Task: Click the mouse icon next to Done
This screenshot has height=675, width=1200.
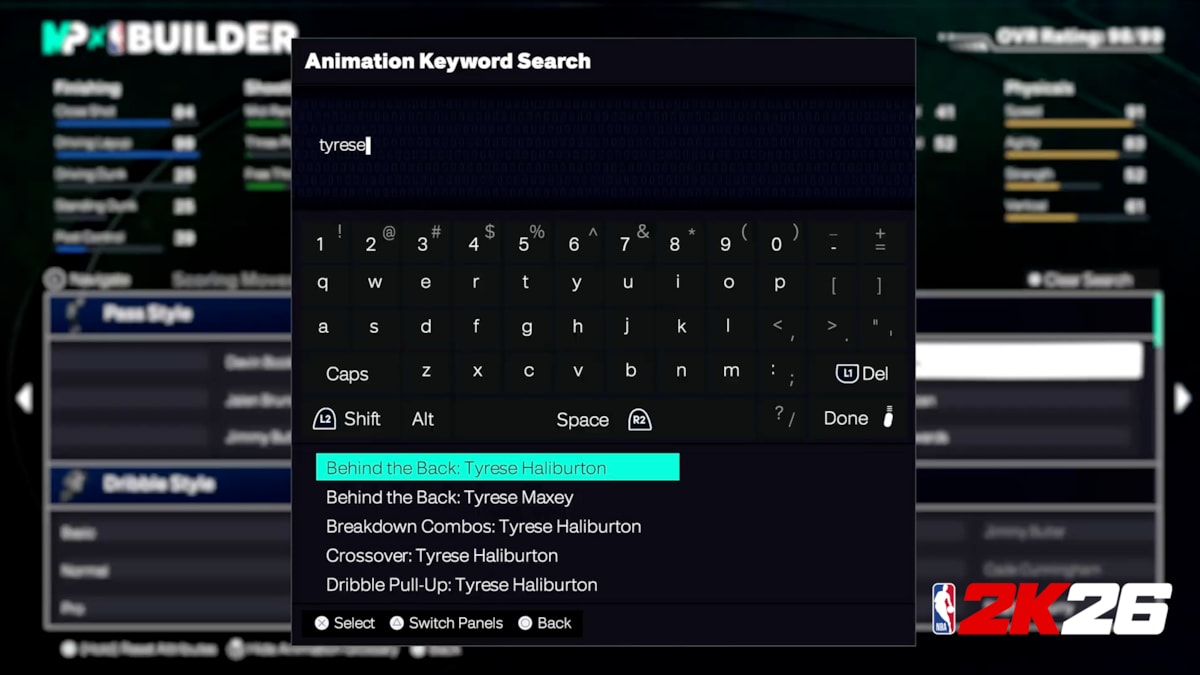Action: (889, 417)
